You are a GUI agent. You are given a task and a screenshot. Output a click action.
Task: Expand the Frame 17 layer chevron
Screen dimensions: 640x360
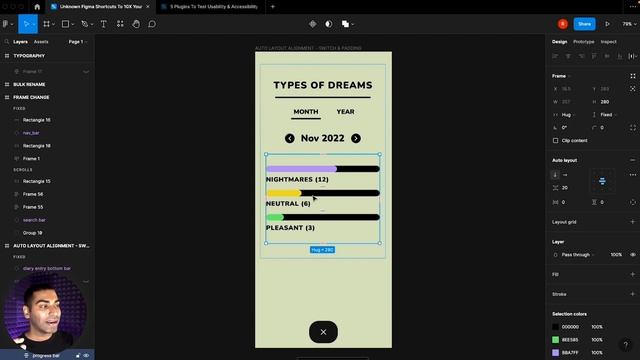tap(86, 71)
